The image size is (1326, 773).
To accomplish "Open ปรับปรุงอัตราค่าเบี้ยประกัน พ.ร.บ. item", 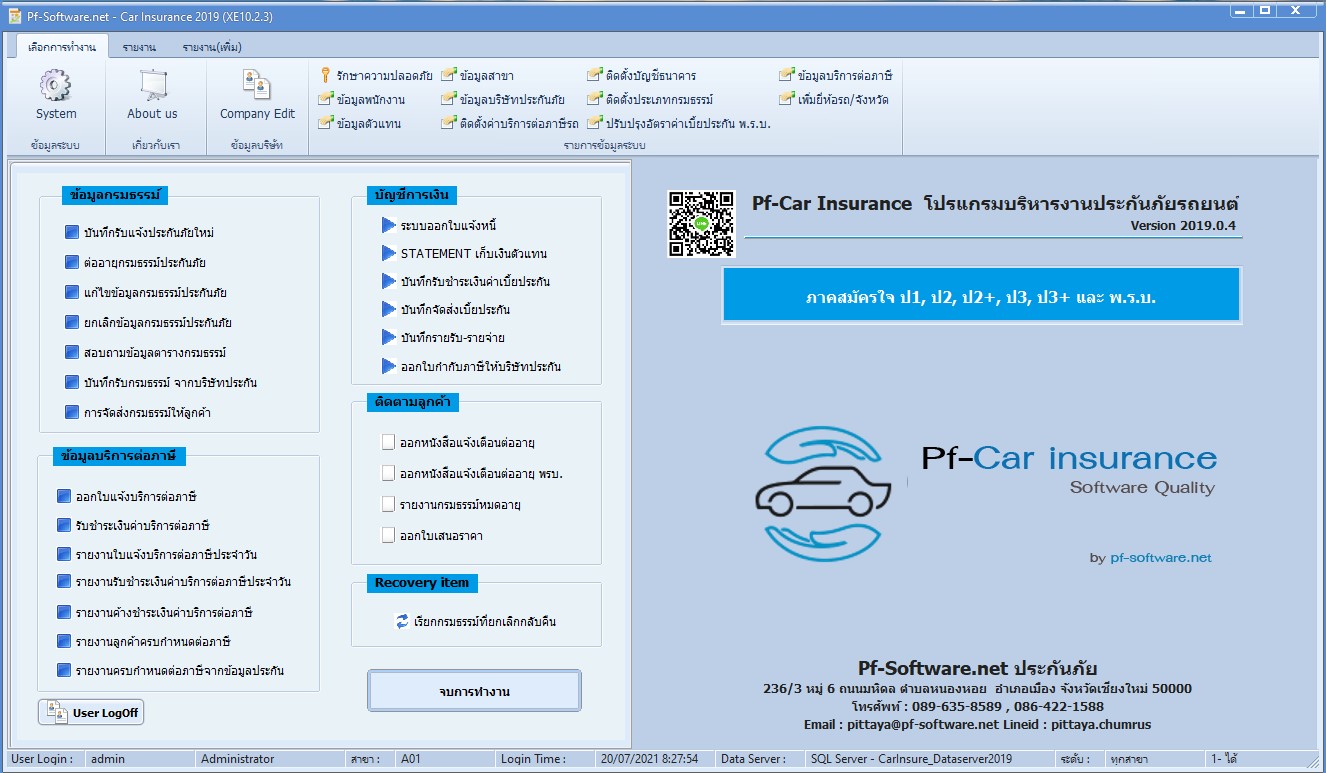I will [679, 124].
